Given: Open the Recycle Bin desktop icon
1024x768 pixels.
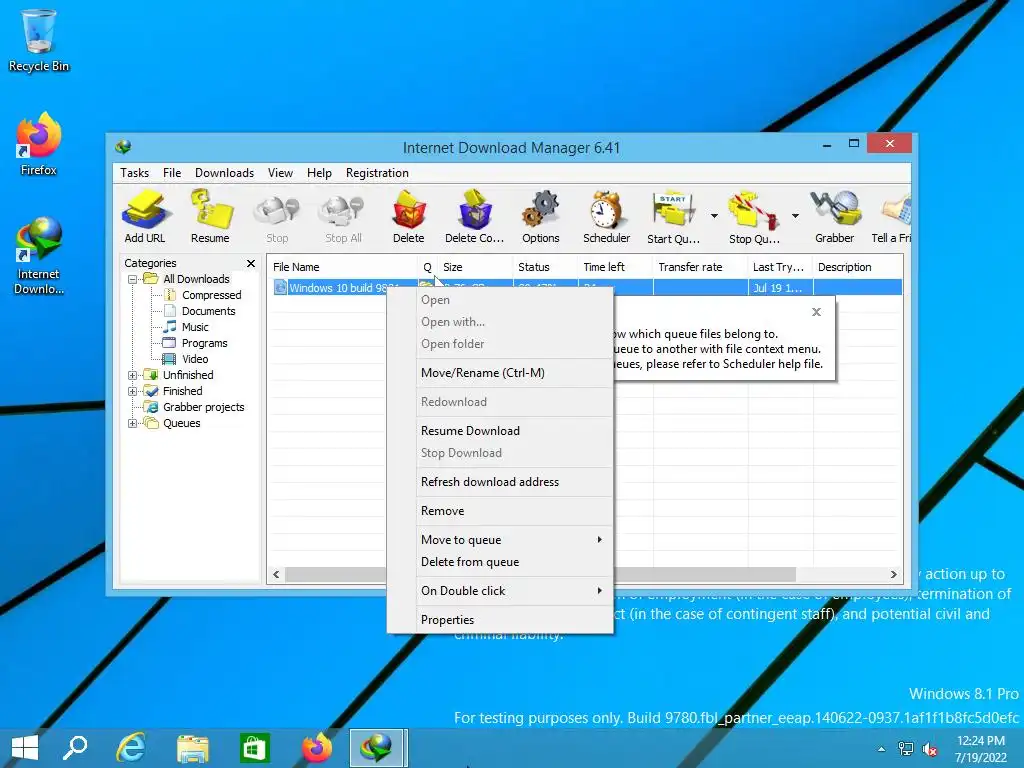Looking at the screenshot, I should coord(39,40).
